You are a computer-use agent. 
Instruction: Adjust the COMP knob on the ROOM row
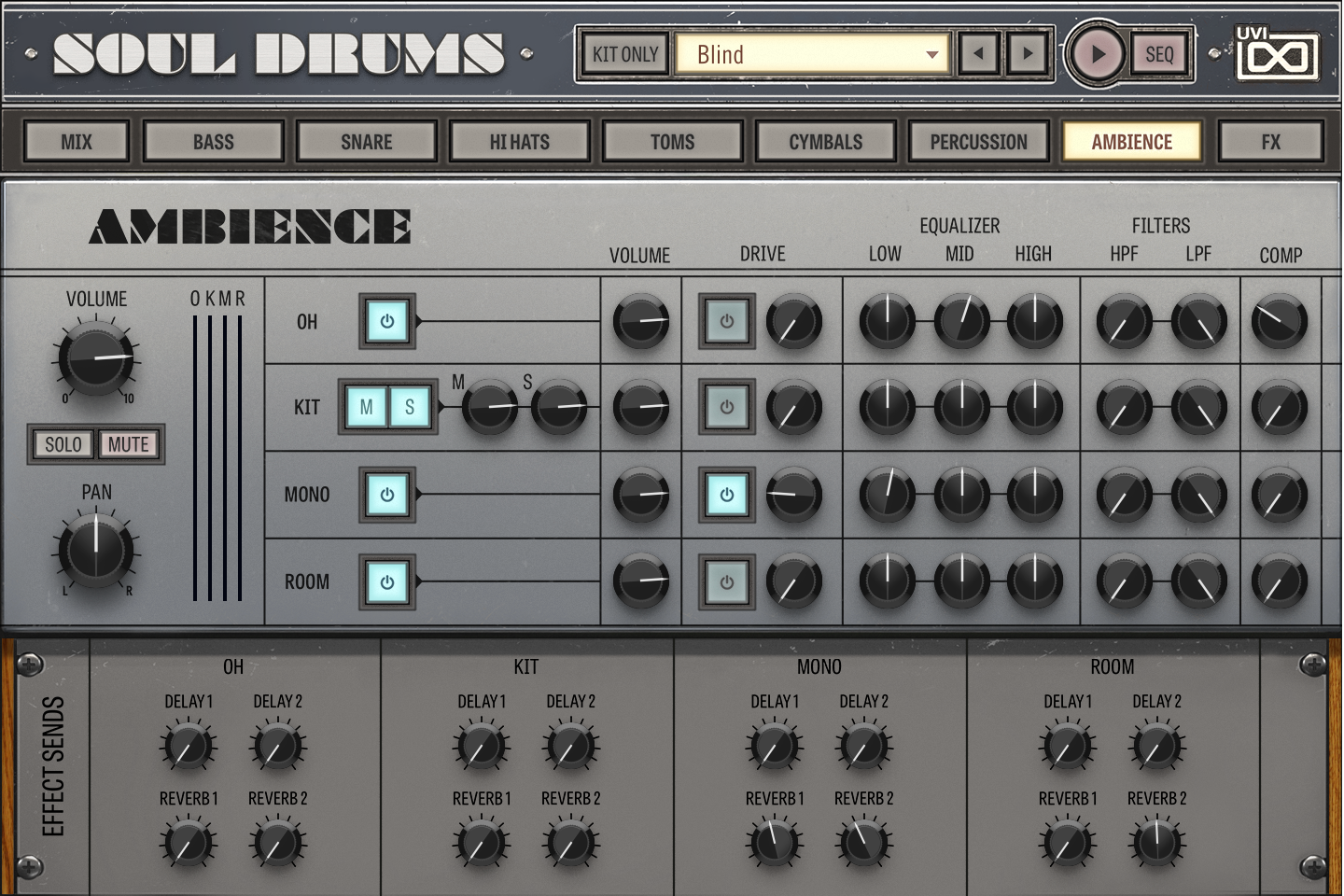pyautogui.click(x=1280, y=581)
